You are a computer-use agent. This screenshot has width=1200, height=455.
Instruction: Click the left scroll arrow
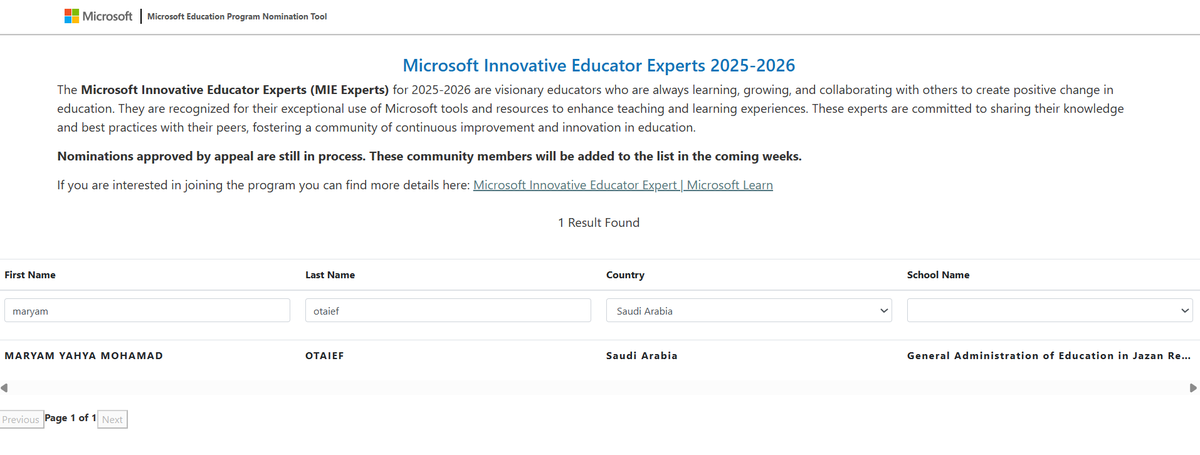point(5,387)
